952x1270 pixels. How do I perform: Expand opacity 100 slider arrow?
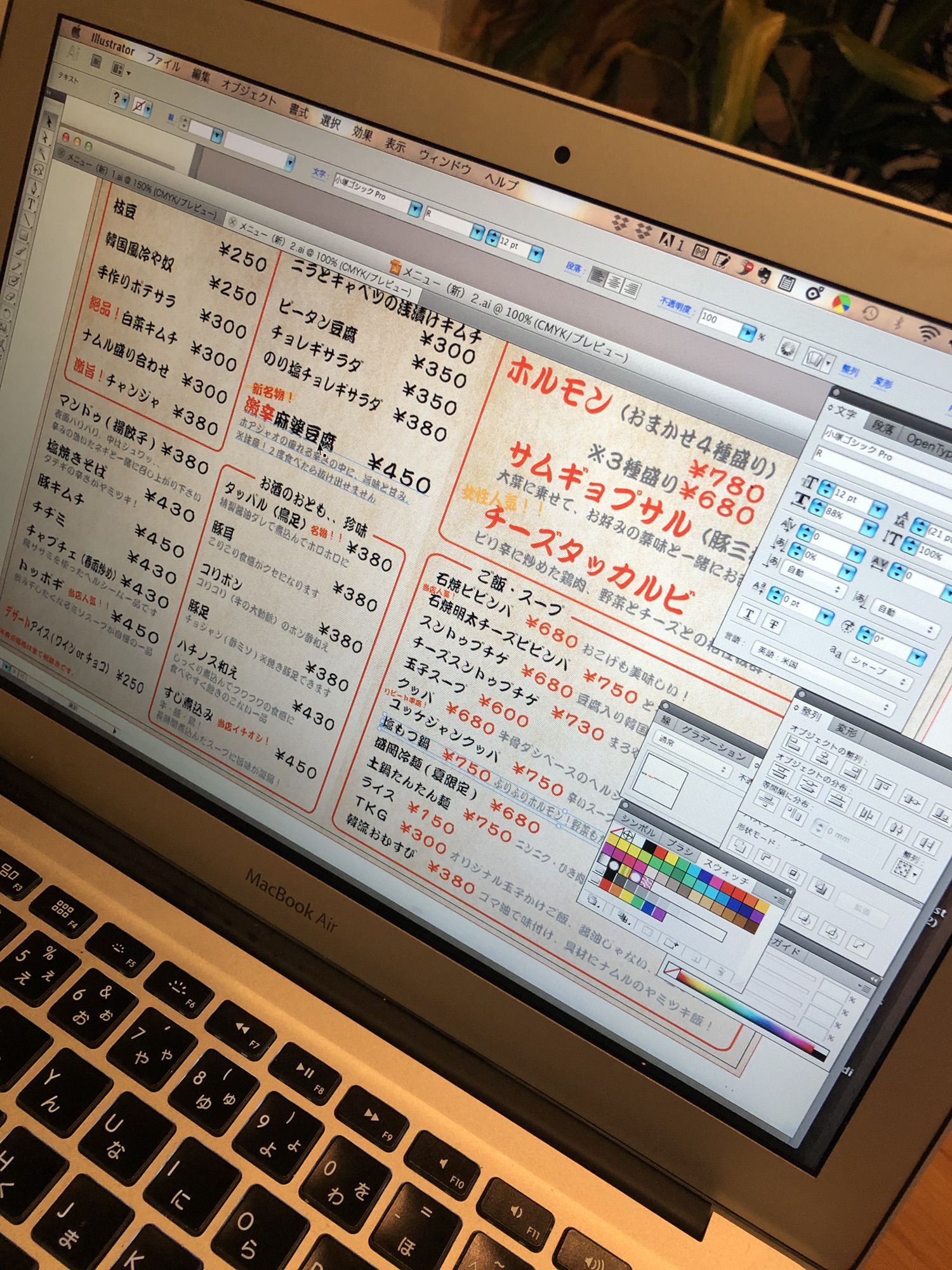pyautogui.click(x=749, y=332)
